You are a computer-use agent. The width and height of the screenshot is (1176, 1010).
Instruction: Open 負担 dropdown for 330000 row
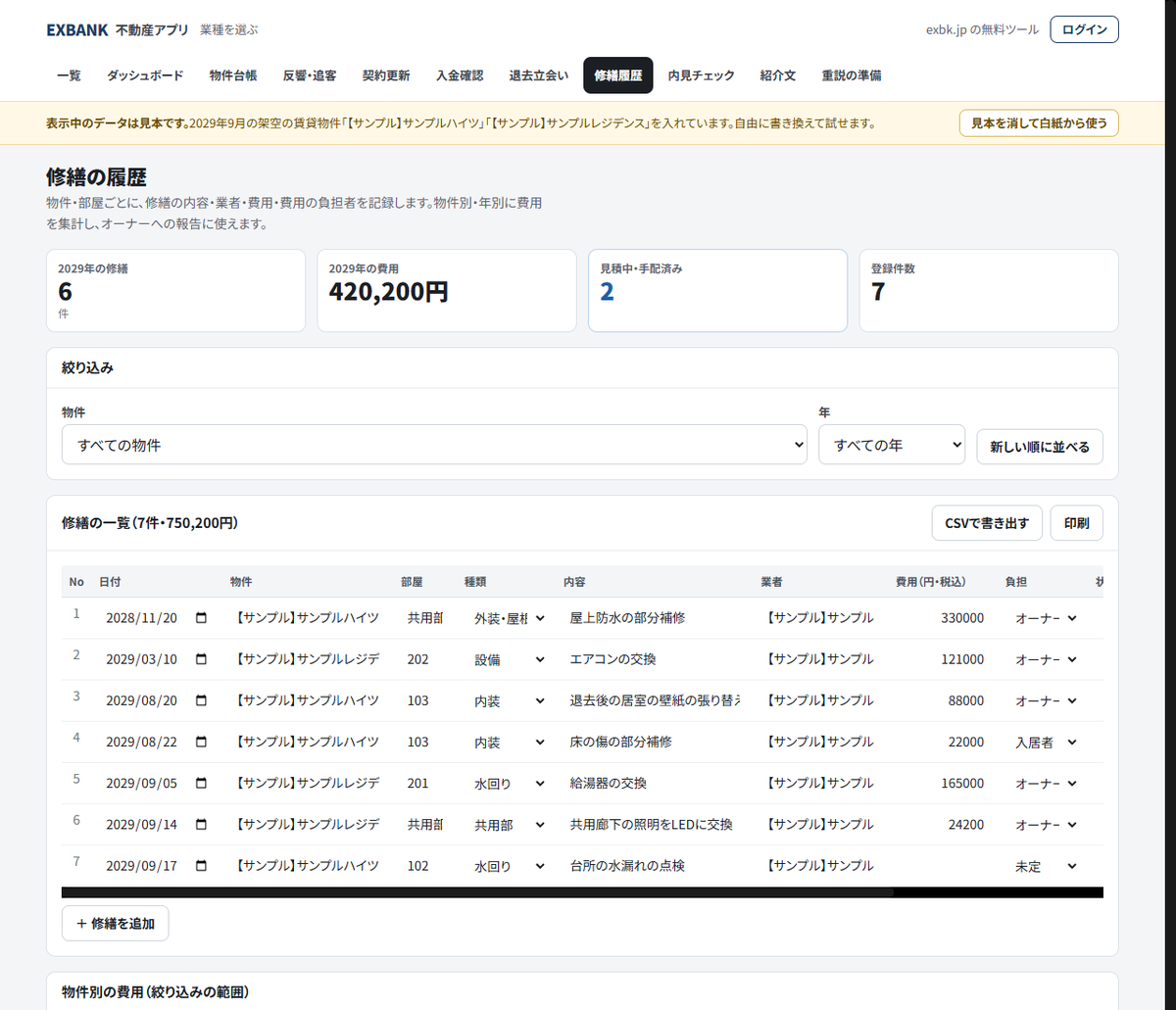click(1045, 618)
